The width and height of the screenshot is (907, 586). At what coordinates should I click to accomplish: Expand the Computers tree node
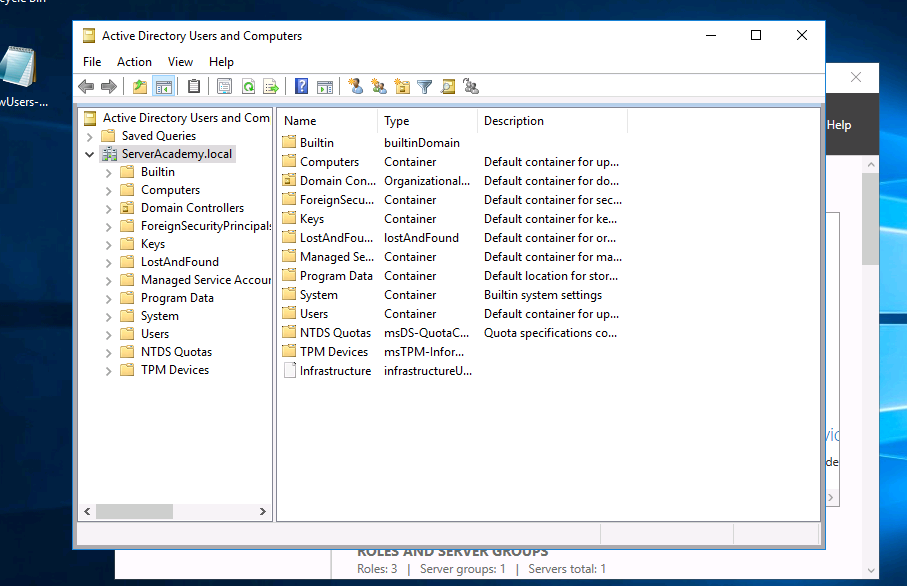[108, 191]
